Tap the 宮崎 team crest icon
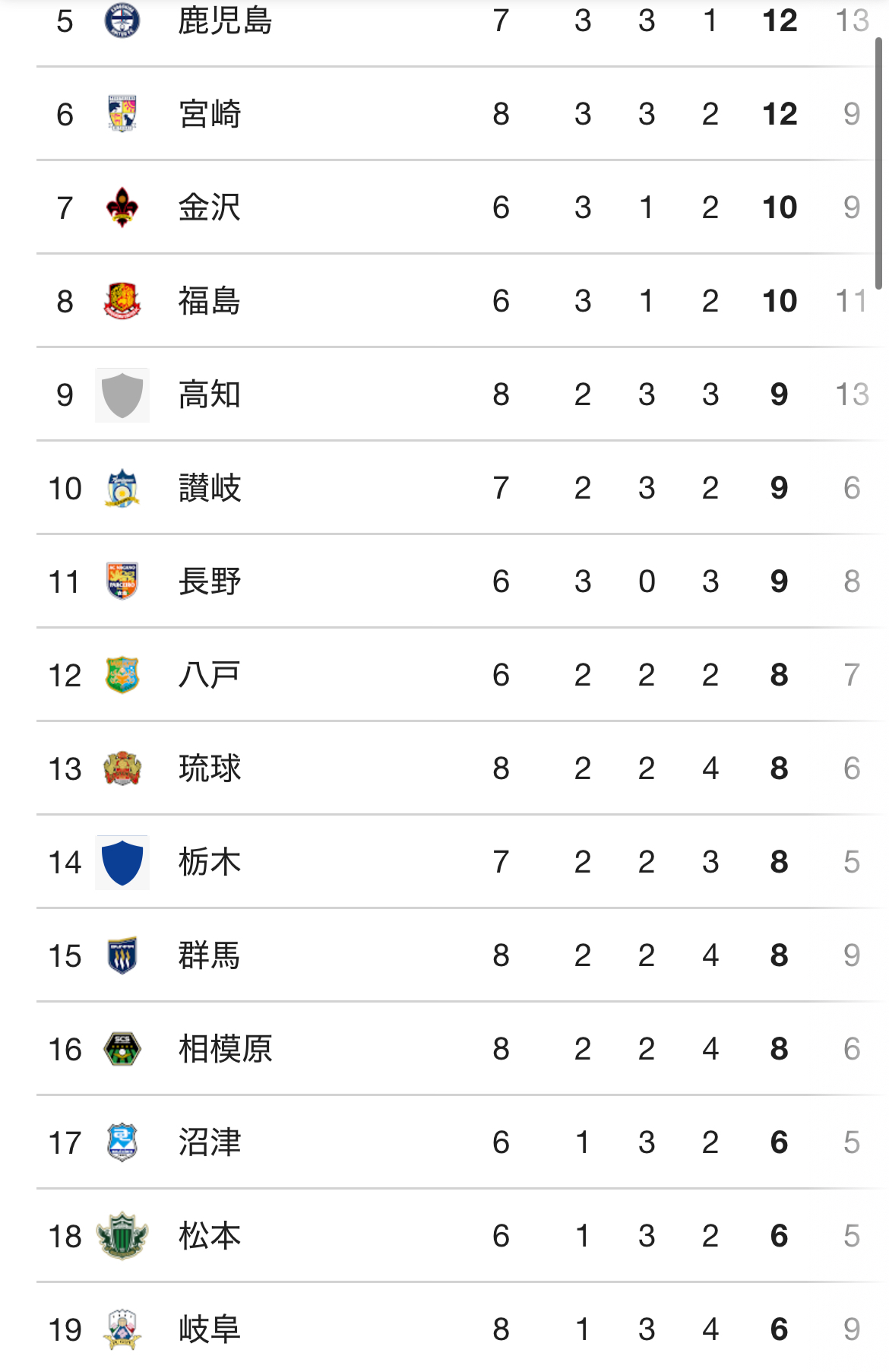 pyautogui.click(x=122, y=114)
